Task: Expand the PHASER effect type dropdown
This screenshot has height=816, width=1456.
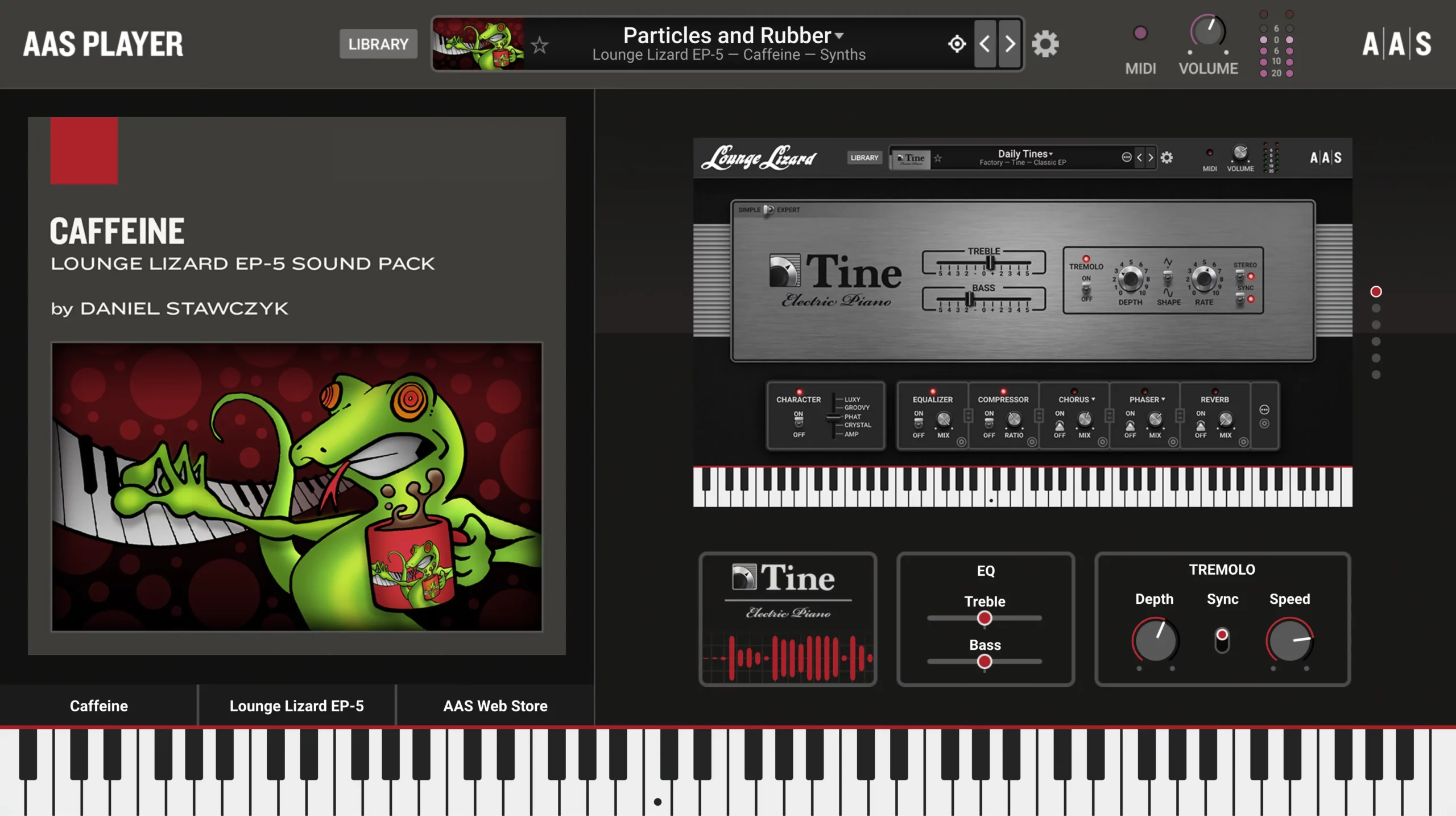Action: 1147,399
